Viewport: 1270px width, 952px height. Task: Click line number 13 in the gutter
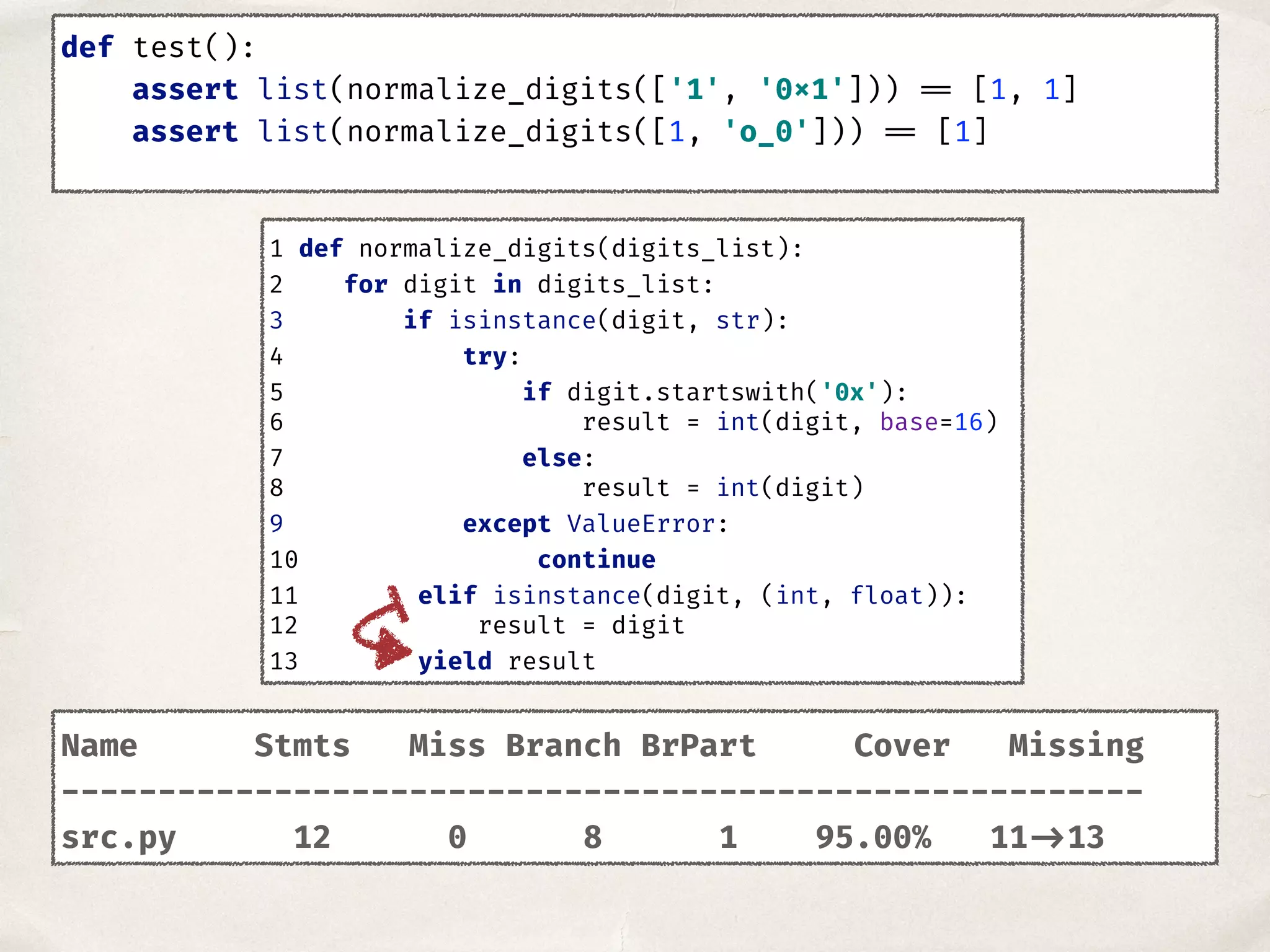[x=284, y=661]
